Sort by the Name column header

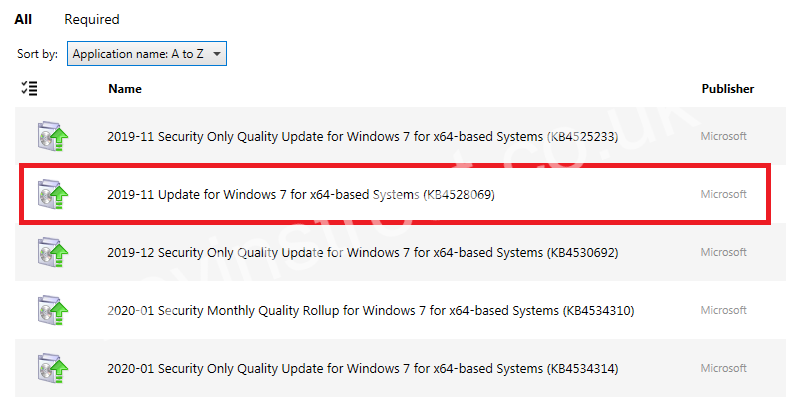125,89
